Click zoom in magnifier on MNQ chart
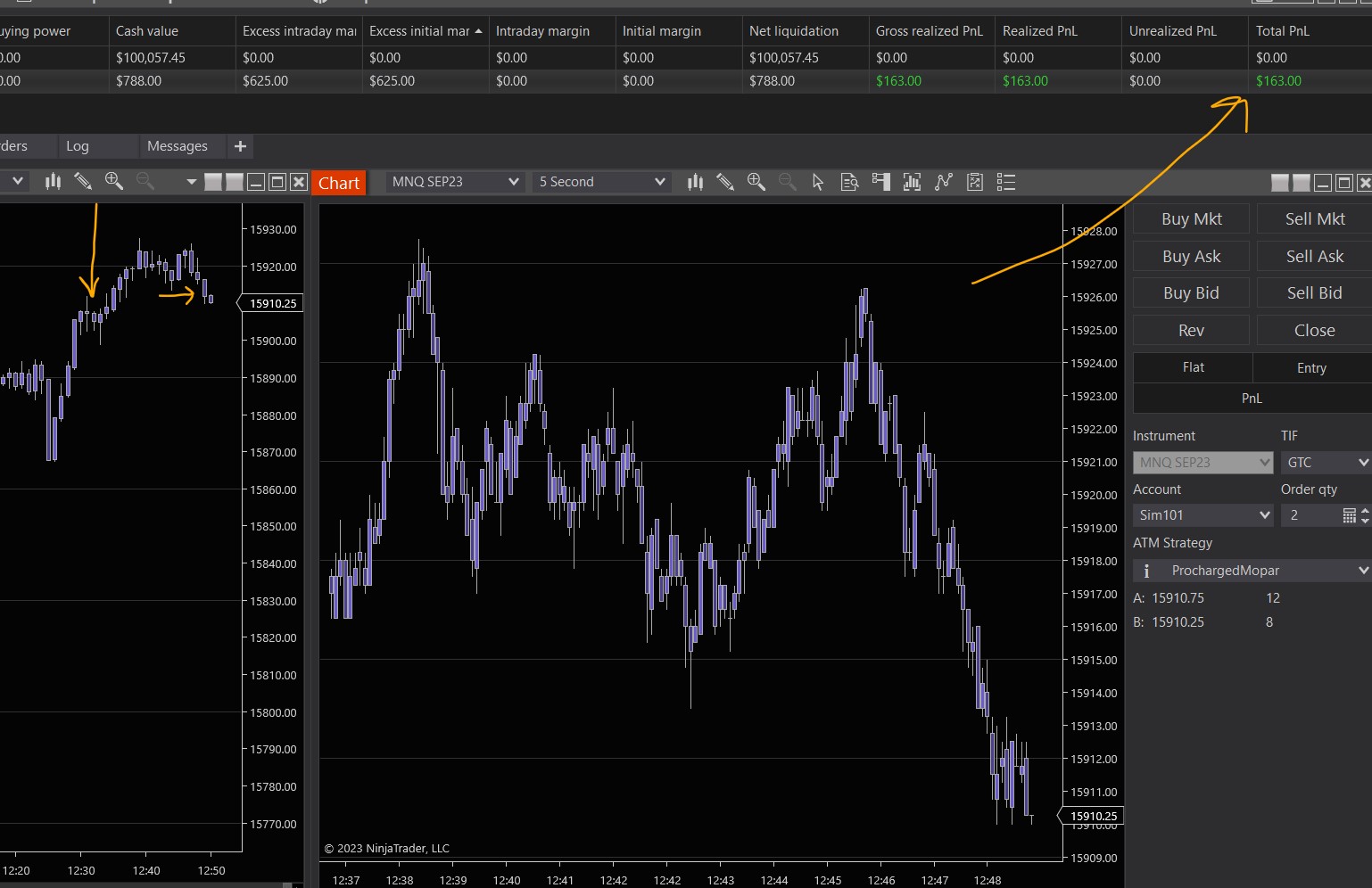 pos(756,182)
